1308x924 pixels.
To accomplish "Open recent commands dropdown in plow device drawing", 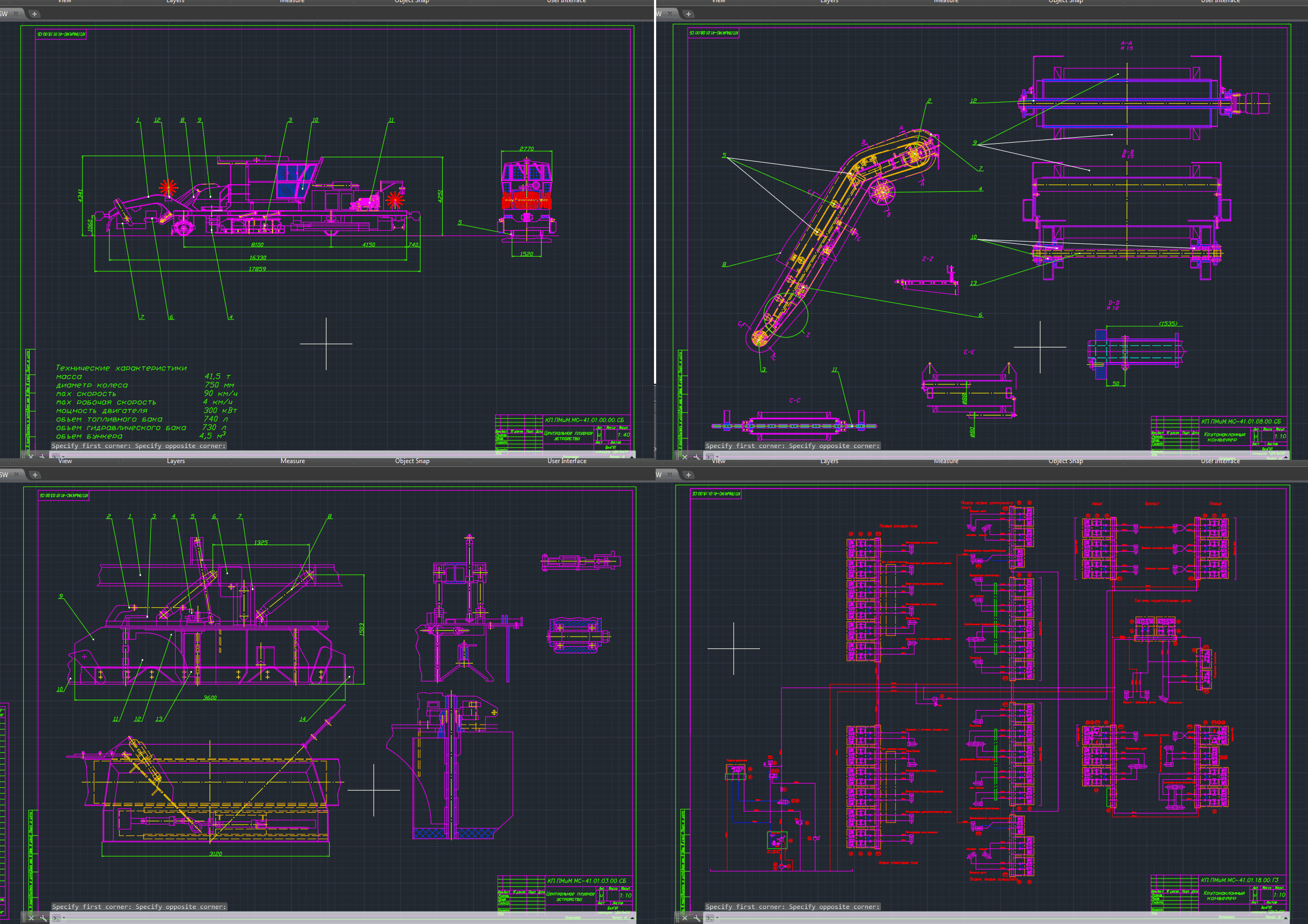I will point(63,918).
